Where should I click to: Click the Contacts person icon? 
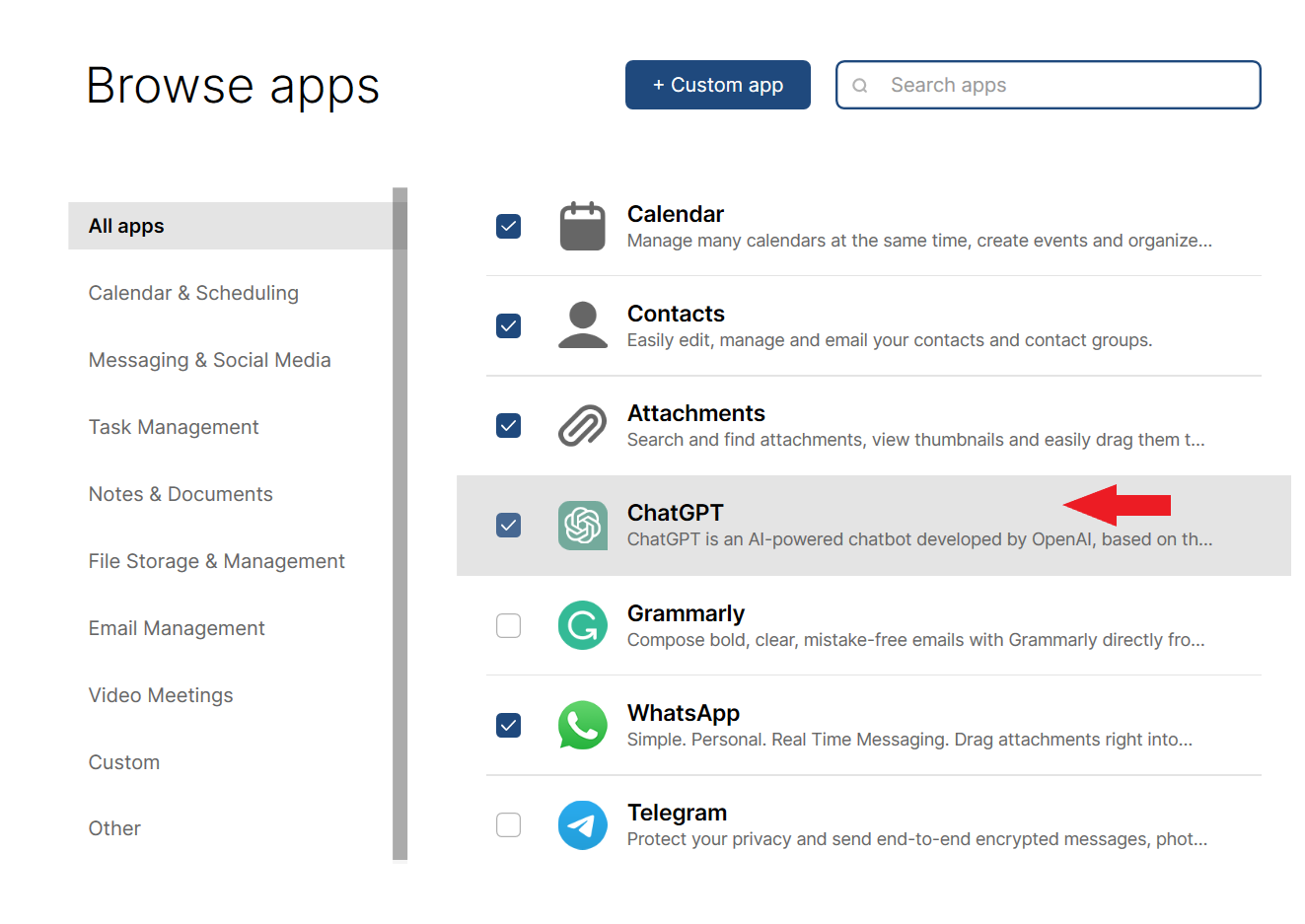(582, 325)
